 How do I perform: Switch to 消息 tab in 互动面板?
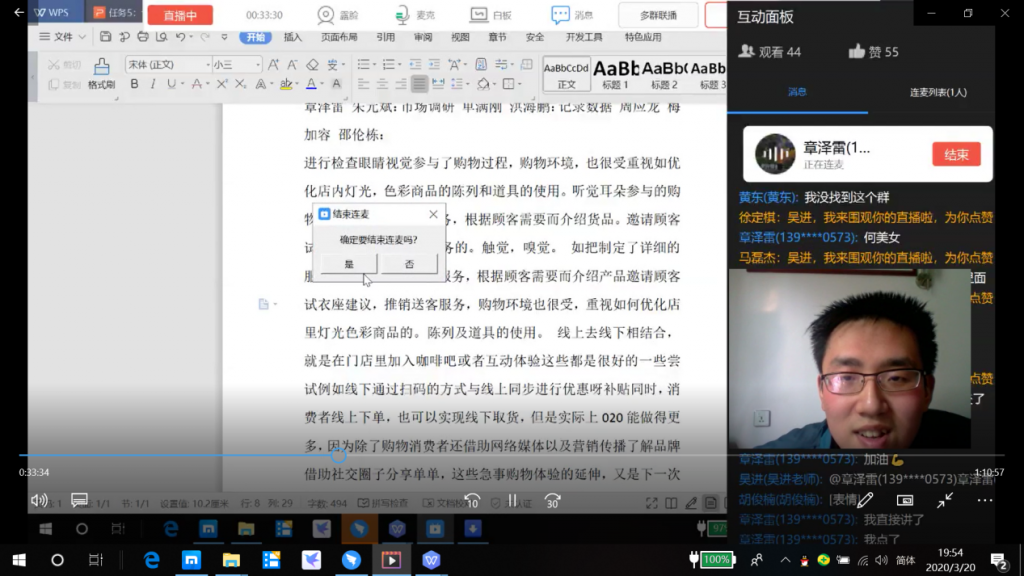(797, 92)
